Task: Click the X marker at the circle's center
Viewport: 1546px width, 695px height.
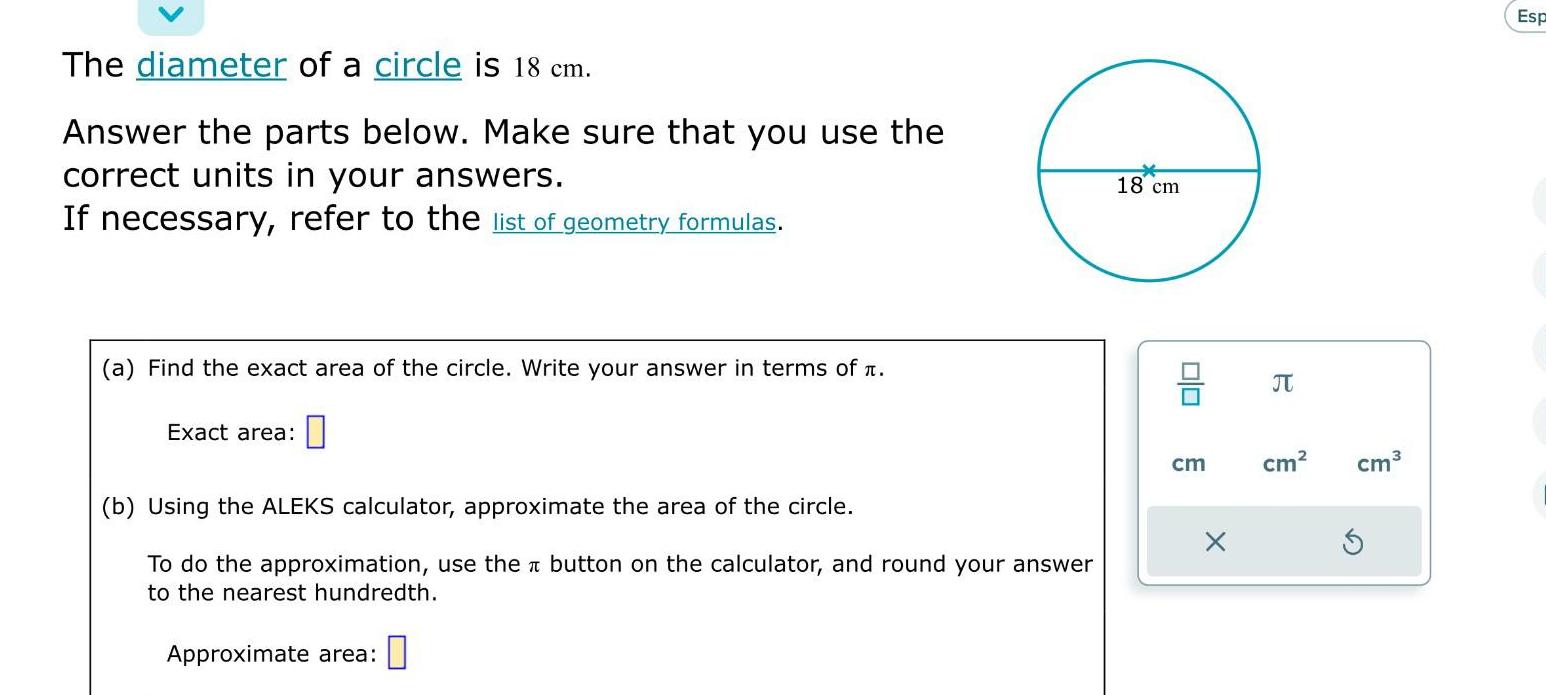Action: coord(1149,169)
